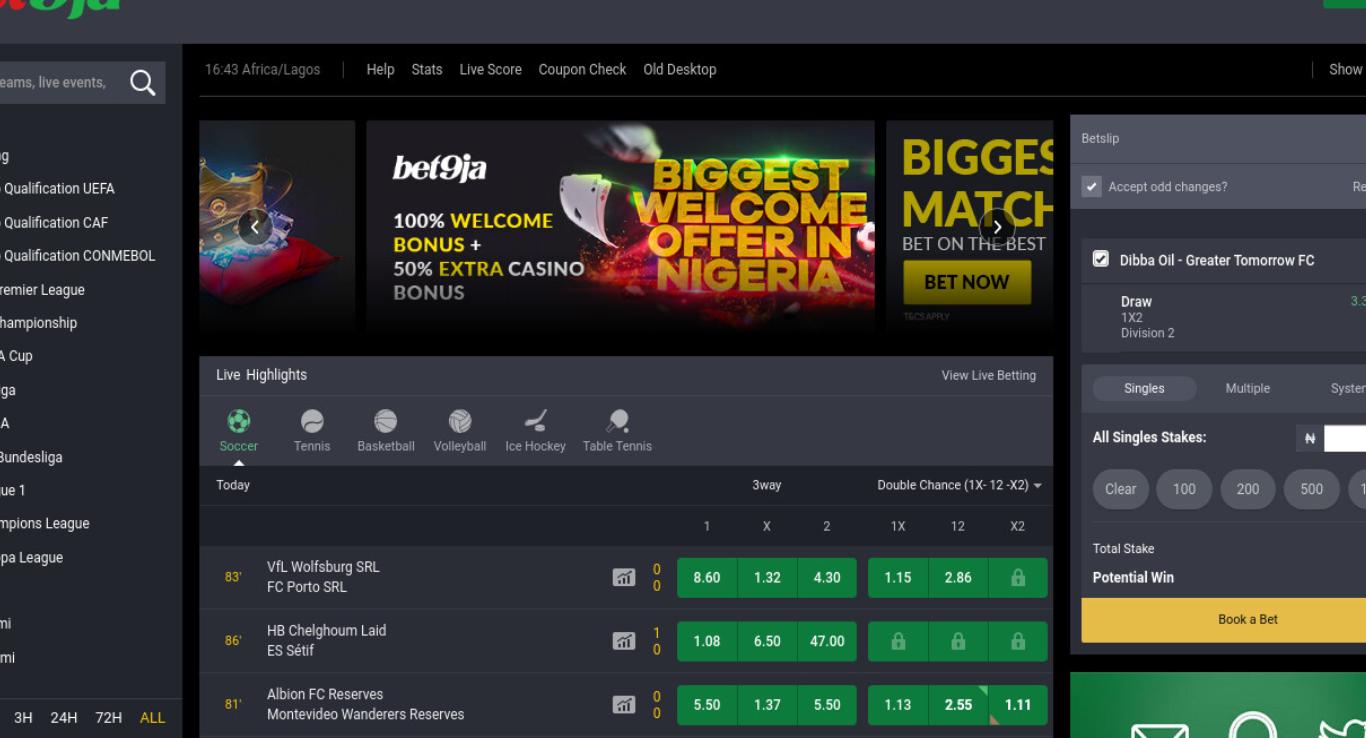Image resolution: width=1366 pixels, height=738 pixels.
Task: Select 24H time filter
Action: click(x=64, y=718)
